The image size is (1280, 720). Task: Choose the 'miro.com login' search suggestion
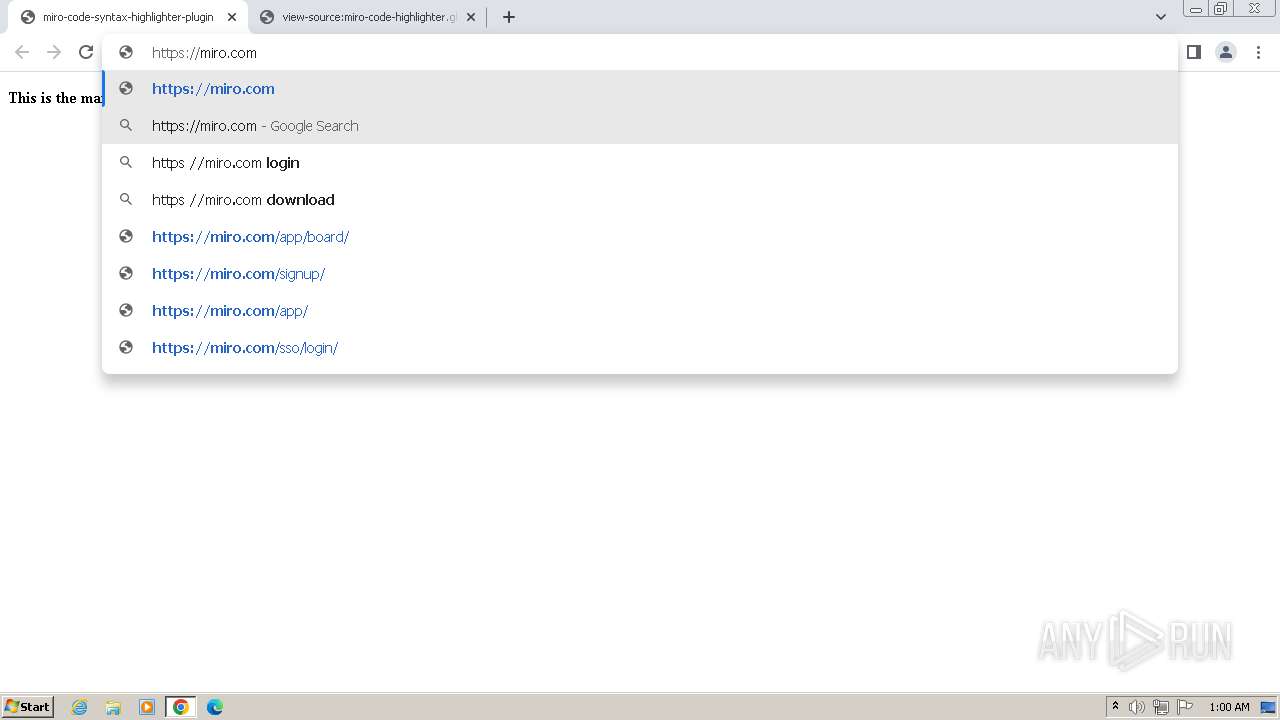(x=640, y=163)
